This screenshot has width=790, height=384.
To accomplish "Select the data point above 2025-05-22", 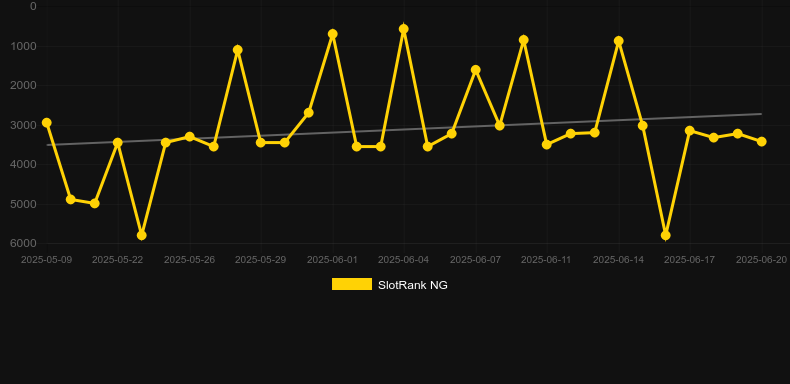I will pyautogui.click(x=117, y=143).
